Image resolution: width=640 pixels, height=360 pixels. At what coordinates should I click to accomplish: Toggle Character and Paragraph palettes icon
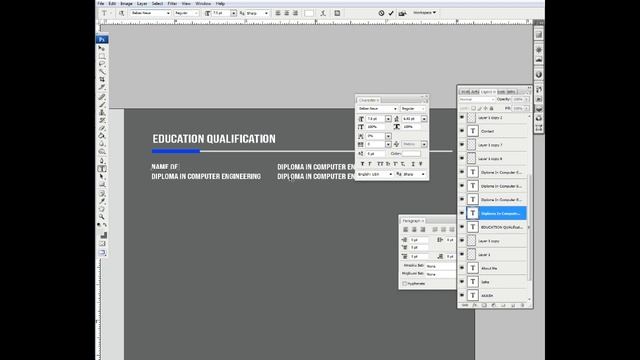point(337,13)
